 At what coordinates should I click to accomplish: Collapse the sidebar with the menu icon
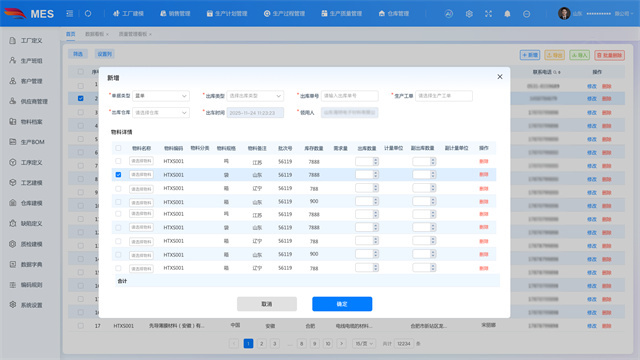[70, 13]
